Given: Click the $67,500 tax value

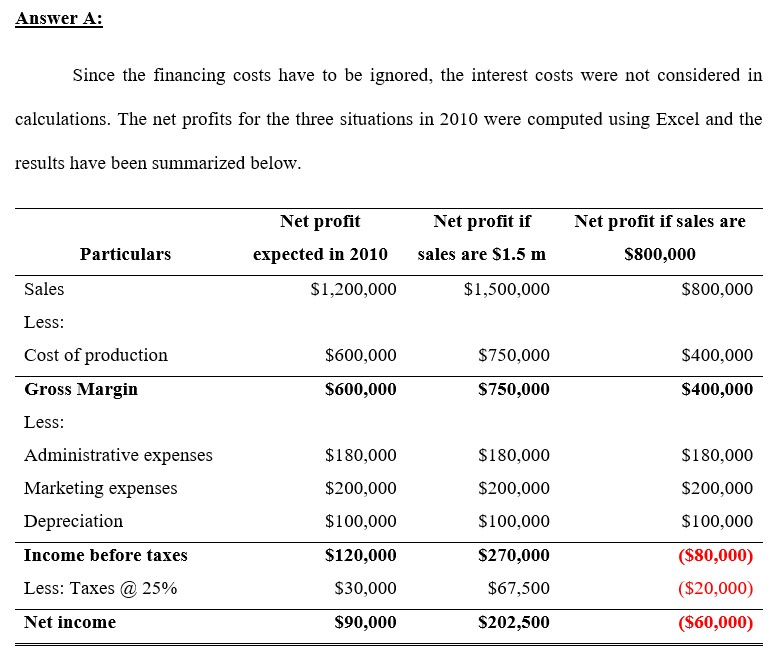Looking at the screenshot, I should pos(519,588).
